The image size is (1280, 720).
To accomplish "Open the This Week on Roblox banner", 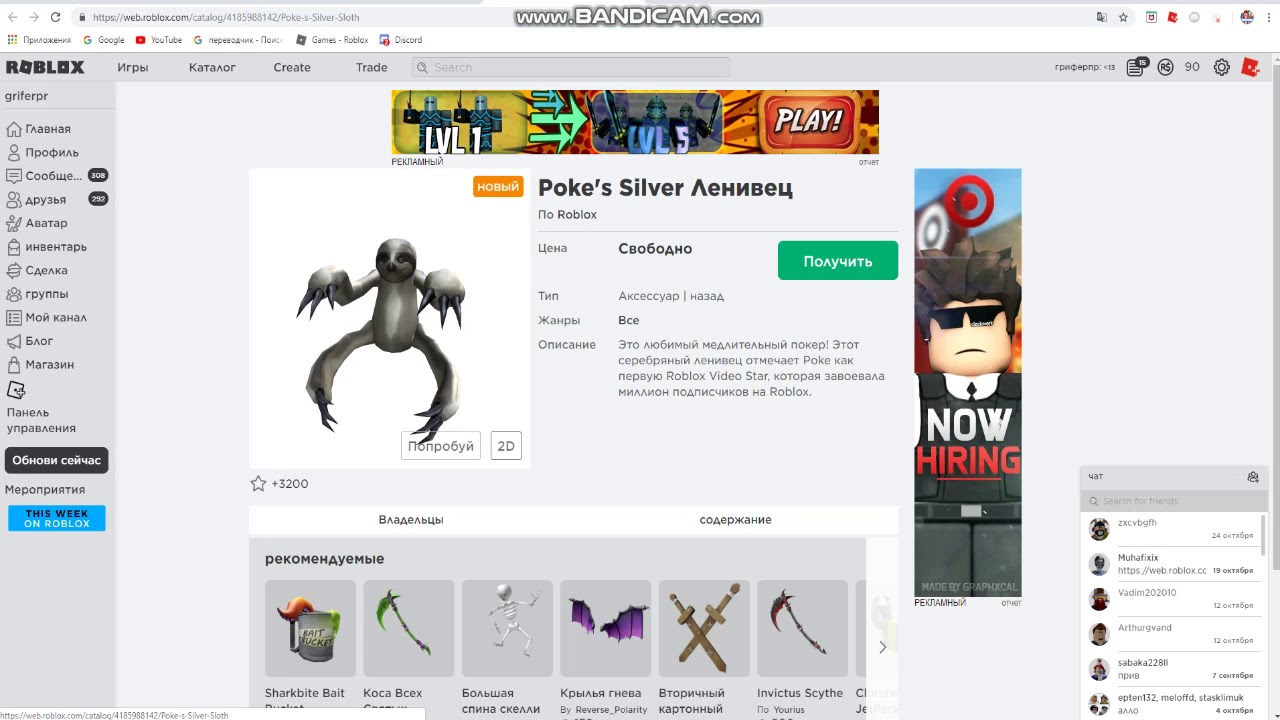I will point(57,518).
